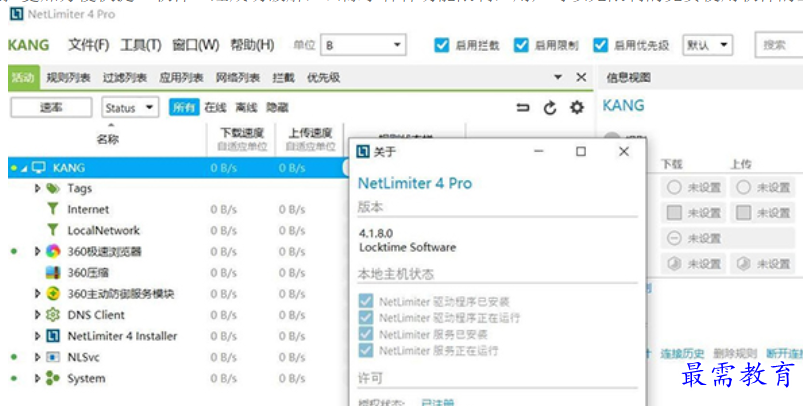This screenshot has height=406, width=803.
Task: Toggle NetLimiter 驱动程序正在运行 checkbox
Action: coord(366,317)
